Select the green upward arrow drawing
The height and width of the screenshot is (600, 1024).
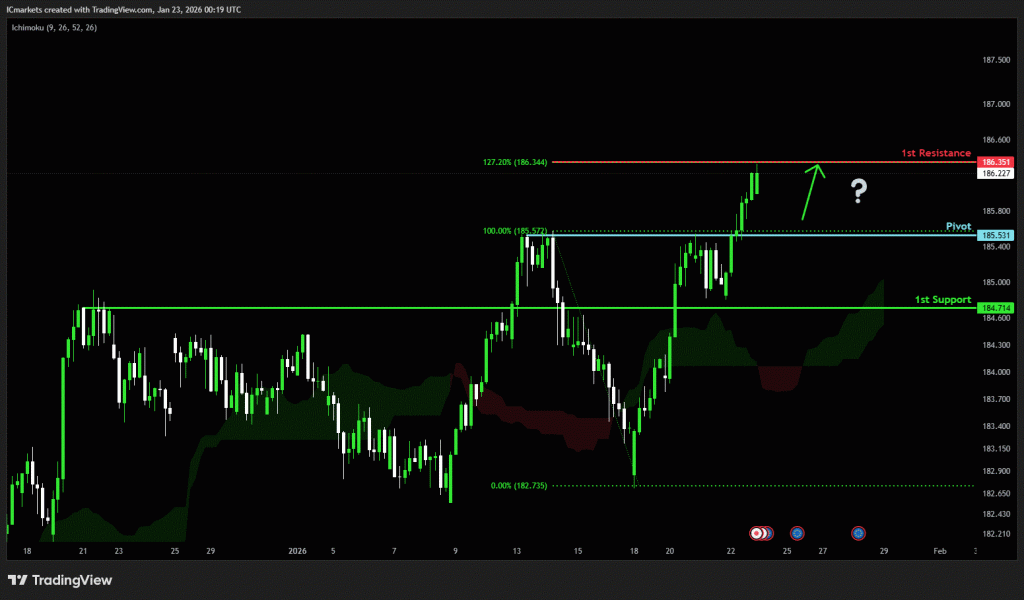click(x=810, y=191)
